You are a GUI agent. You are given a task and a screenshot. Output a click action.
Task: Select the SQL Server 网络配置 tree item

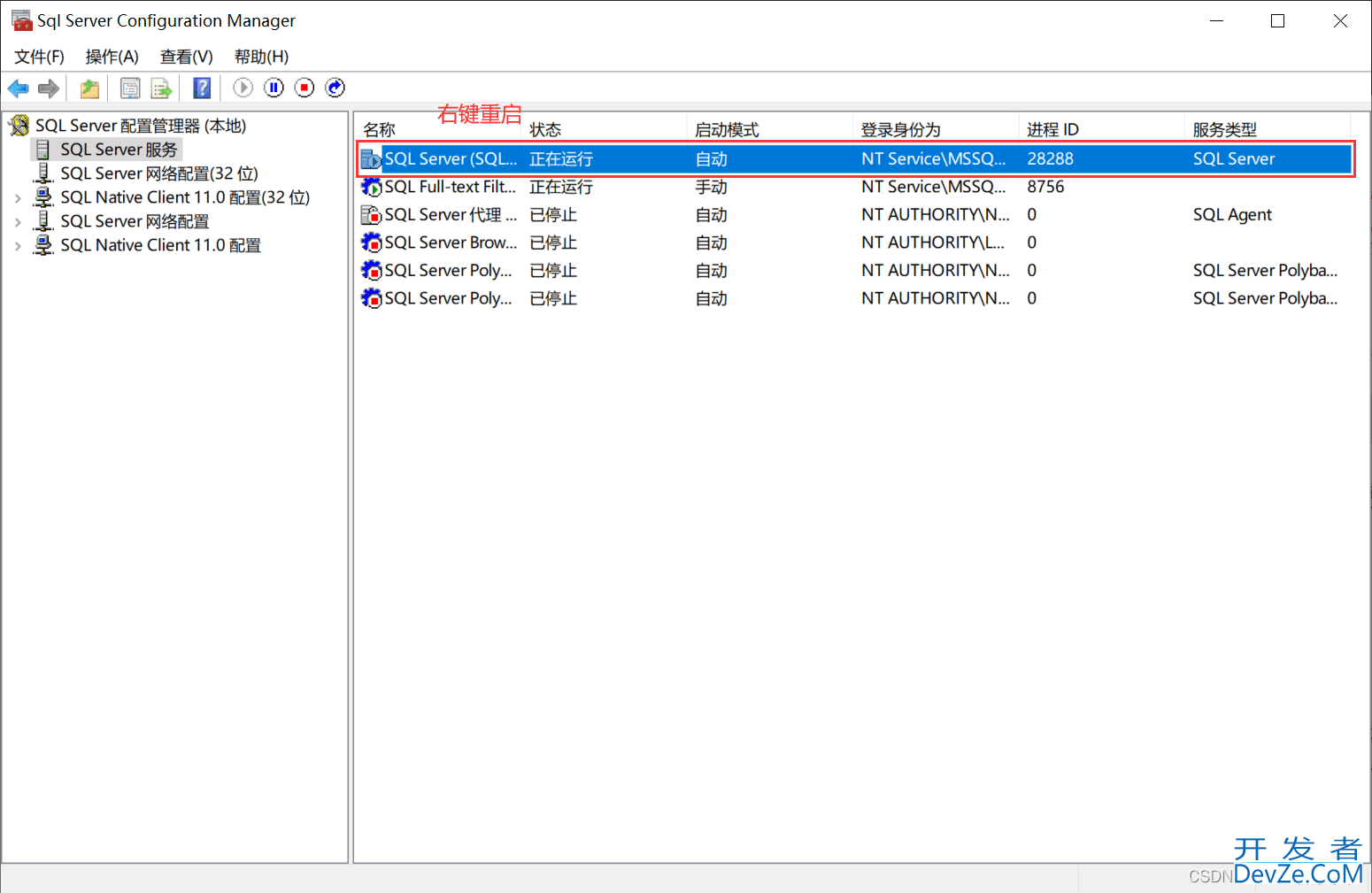[135, 221]
